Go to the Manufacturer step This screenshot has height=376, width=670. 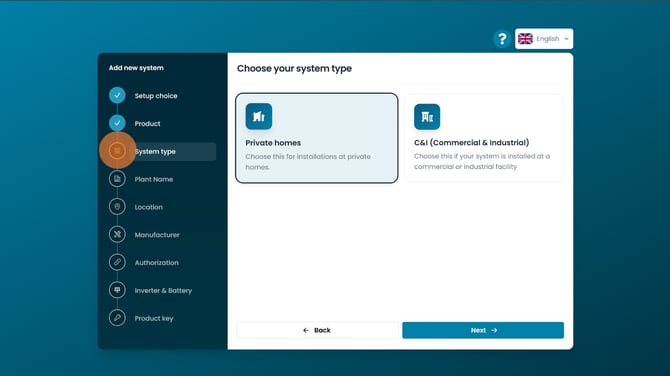point(157,235)
